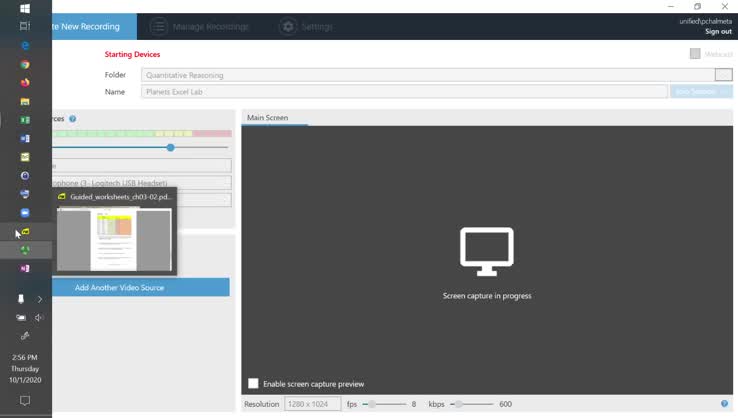Image resolution: width=738 pixels, height=418 pixels.
Task: Open Firefox from the taskbar
Action: (x=25, y=83)
